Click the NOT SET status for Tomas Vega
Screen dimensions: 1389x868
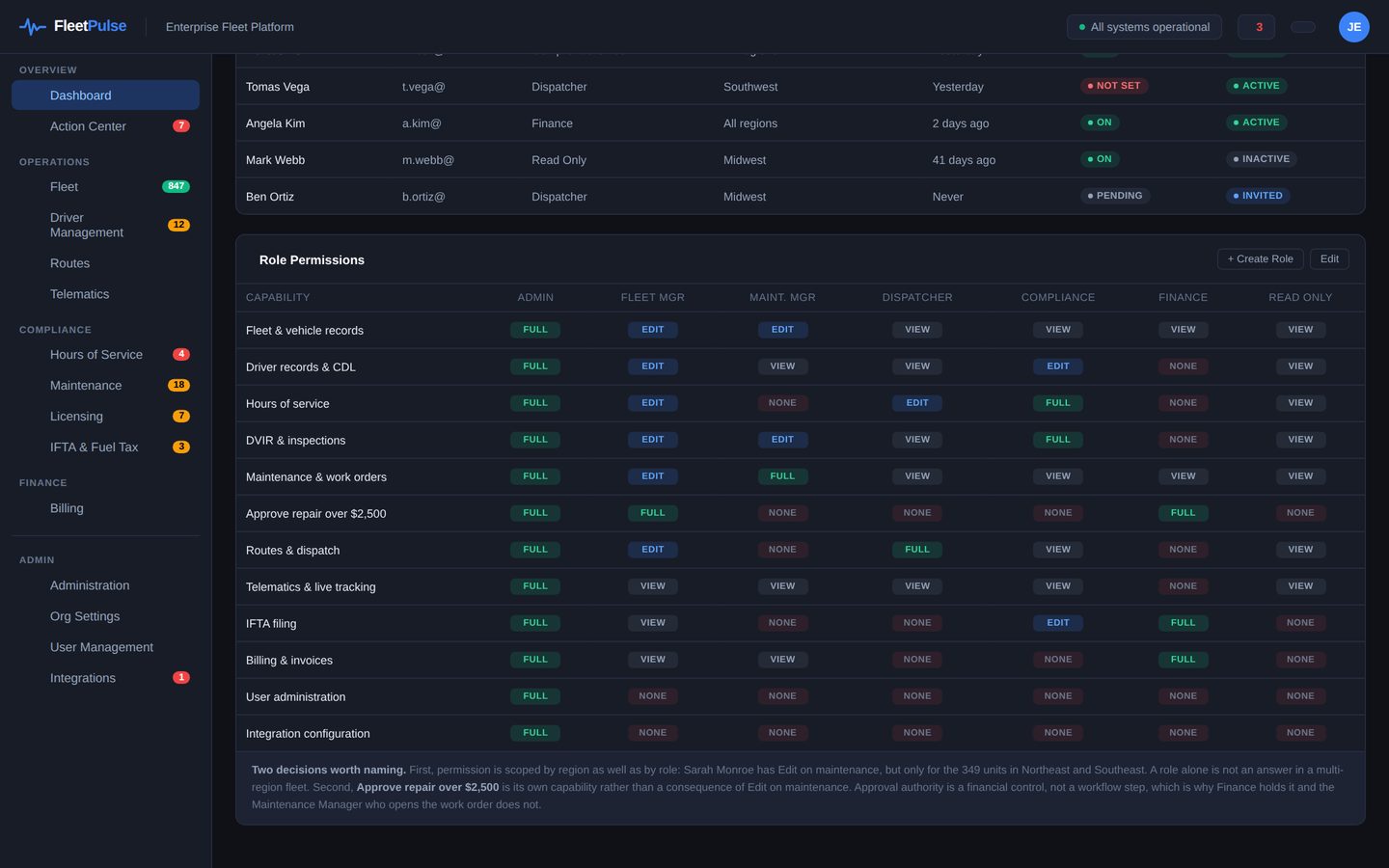pos(1114,86)
